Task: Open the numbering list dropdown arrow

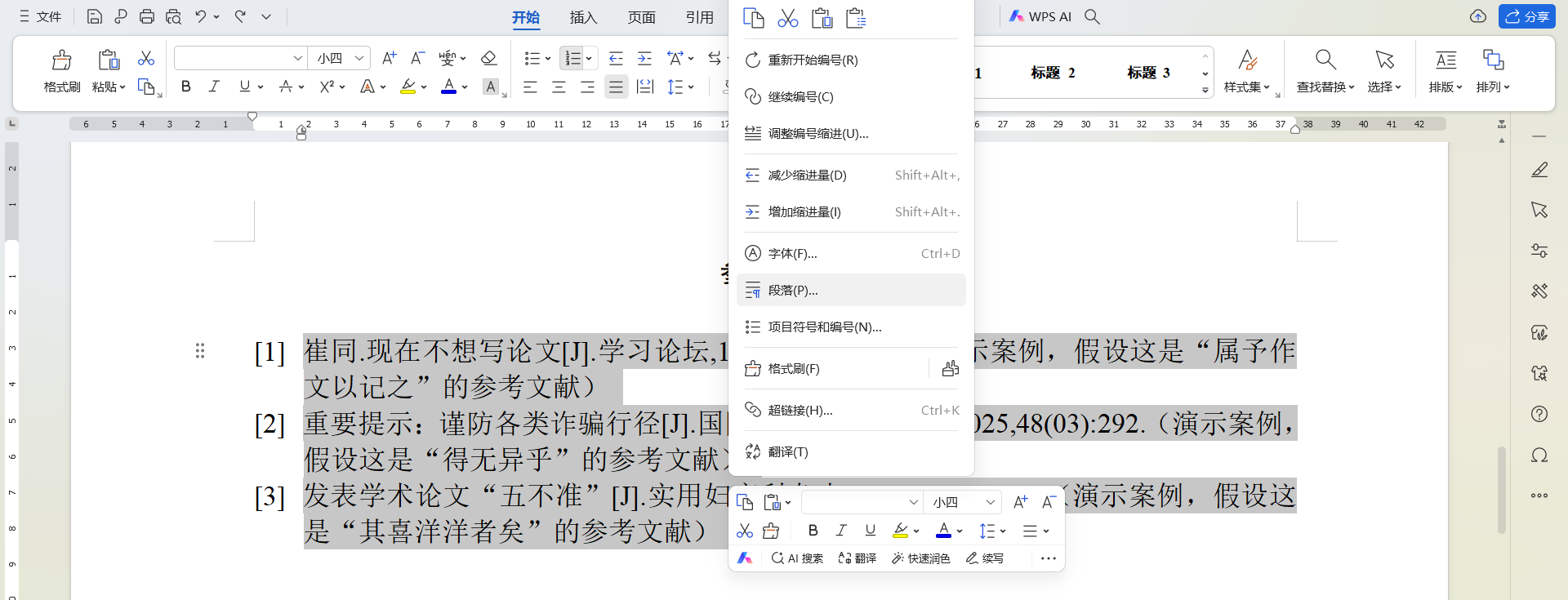Action: pos(589,59)
